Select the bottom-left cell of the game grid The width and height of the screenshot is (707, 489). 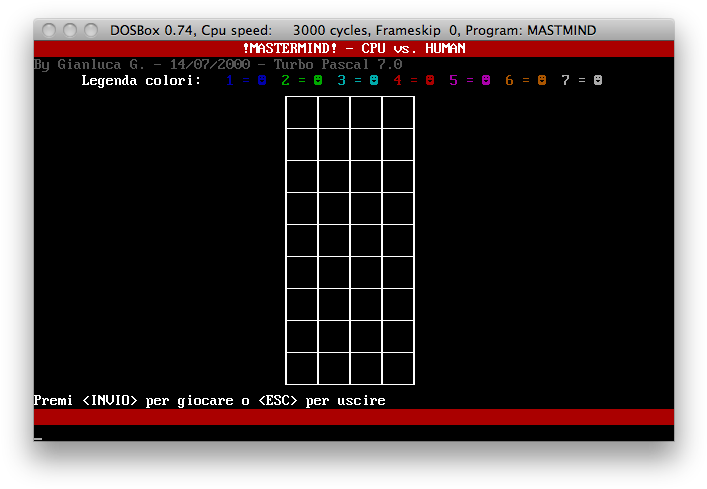point(302,368)
